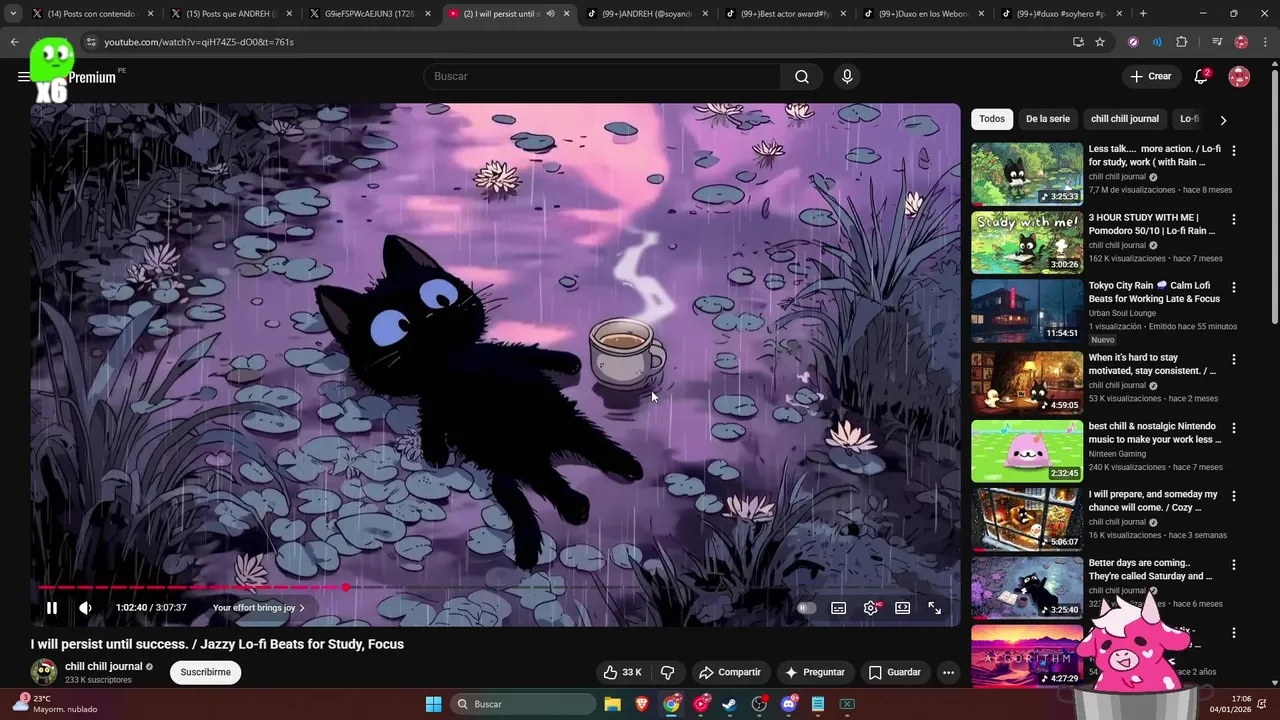Switch to '(14) Posts con contenido' tab
The width and height of the screenshot is (1280, 720).
point(92,14)
